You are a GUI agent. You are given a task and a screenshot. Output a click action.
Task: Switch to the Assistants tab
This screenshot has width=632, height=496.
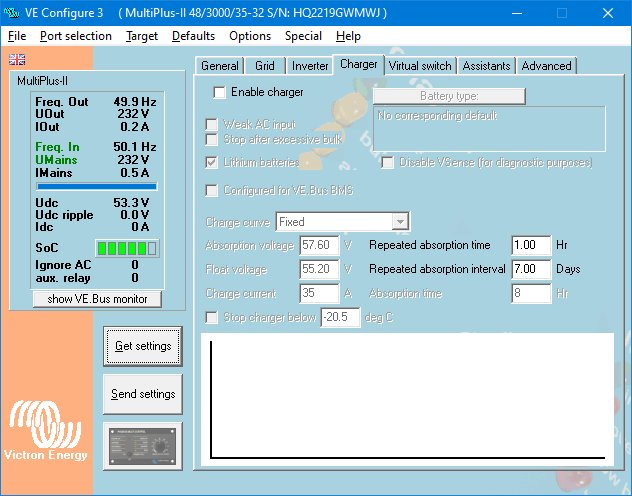click(x=486, y=66)
